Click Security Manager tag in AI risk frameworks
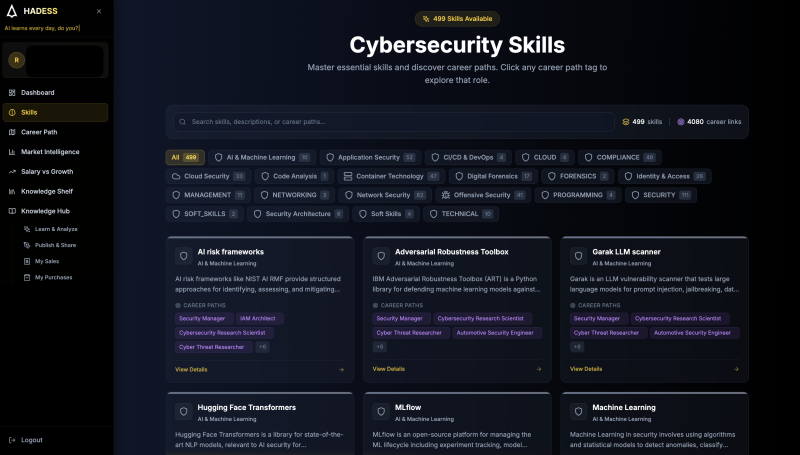The height and width of the screenshot is (455, 800). [x=202, y=319]
